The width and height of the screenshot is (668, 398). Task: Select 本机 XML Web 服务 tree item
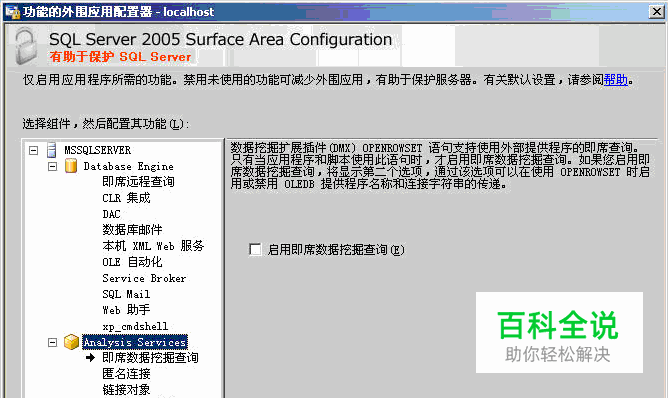coord(153,246)
